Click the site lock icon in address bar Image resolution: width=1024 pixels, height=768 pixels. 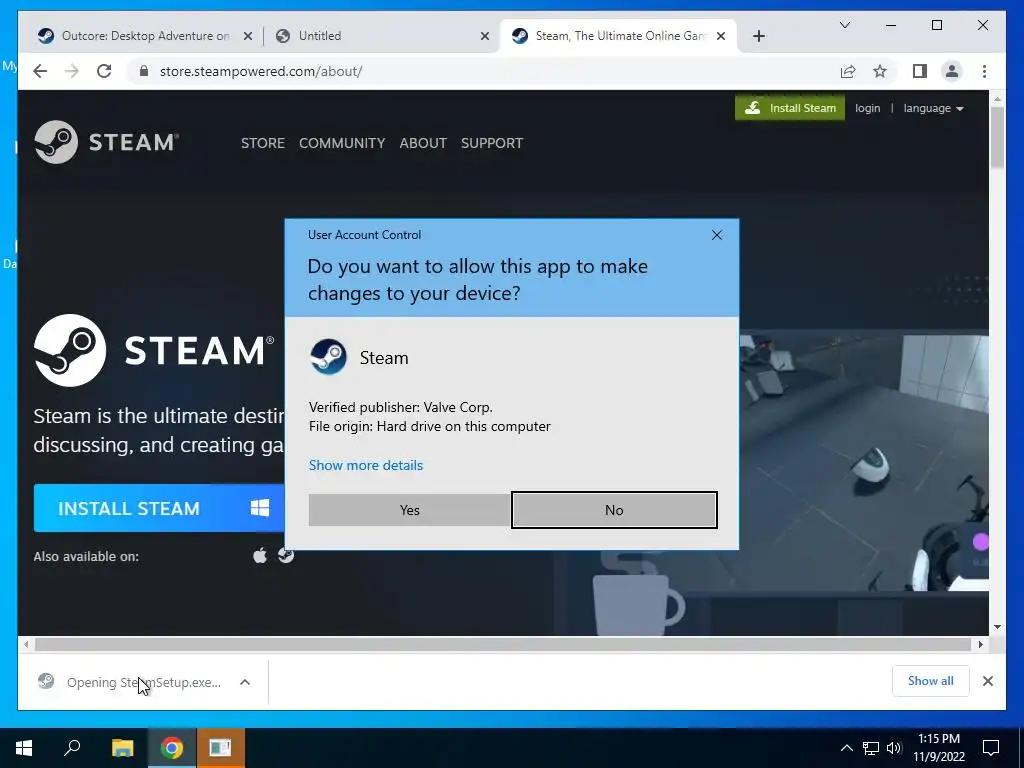tap(144, 71)
